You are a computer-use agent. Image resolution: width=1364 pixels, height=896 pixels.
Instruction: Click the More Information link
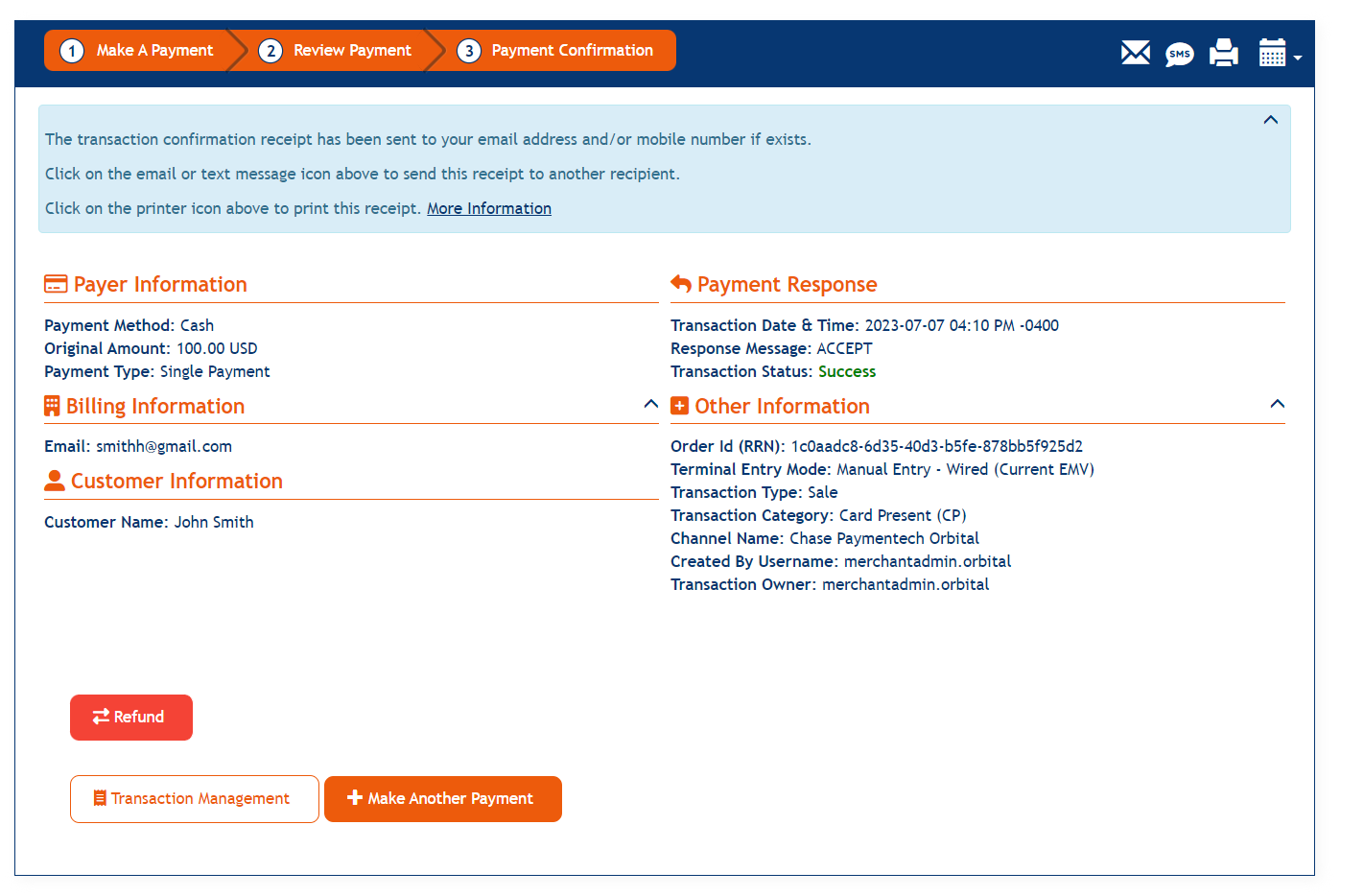pos(489,208)
